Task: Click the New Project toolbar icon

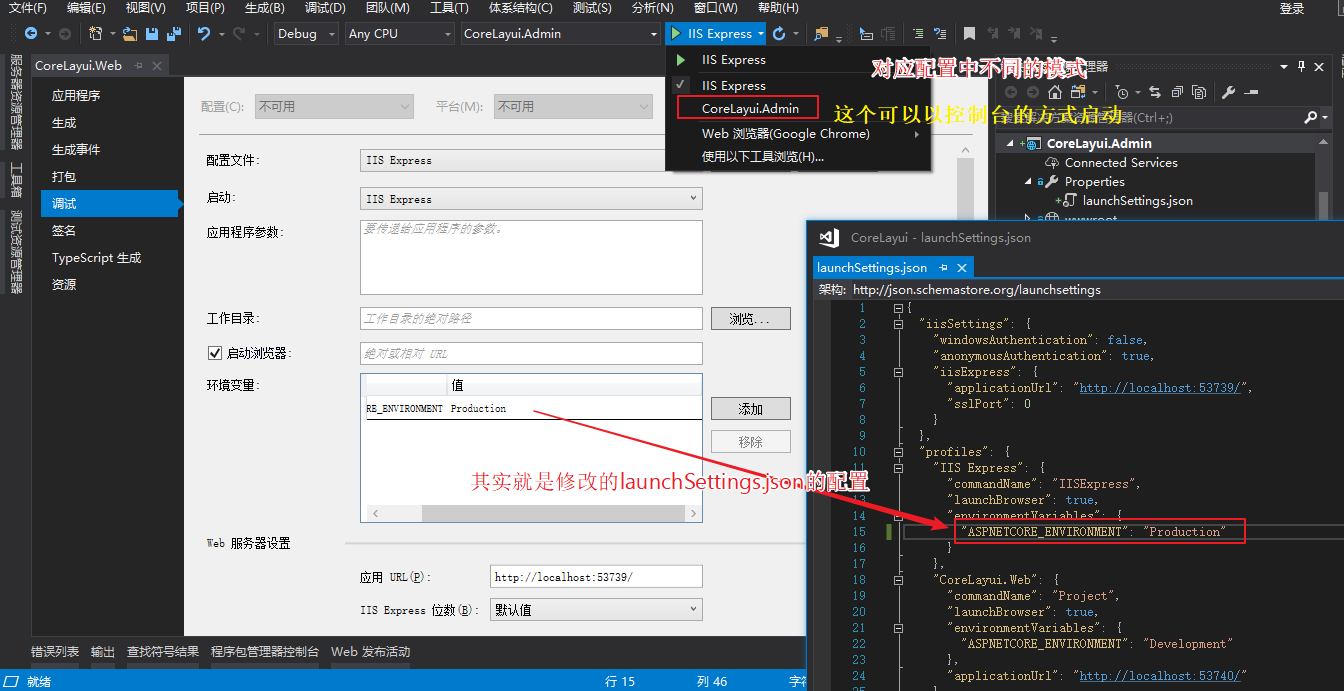Action: pyautogui.click(x=95, y=34)
